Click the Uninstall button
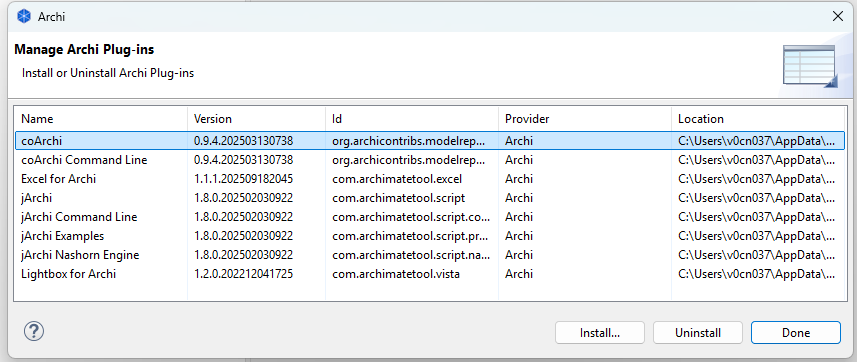Screen dimensions: 857x362 click(x=698, y=332)
